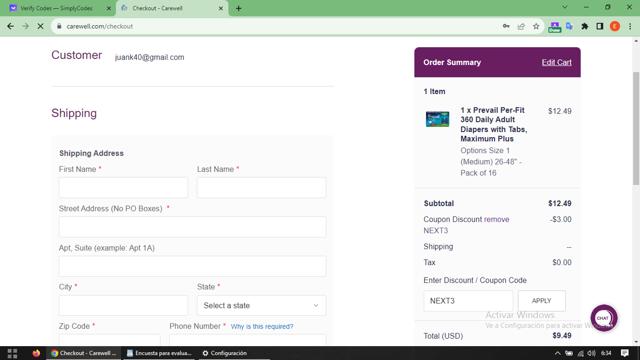This screenshot has height=360, width=640.
Task: Open Chrome three-dot menu
Action: [630, 26]
